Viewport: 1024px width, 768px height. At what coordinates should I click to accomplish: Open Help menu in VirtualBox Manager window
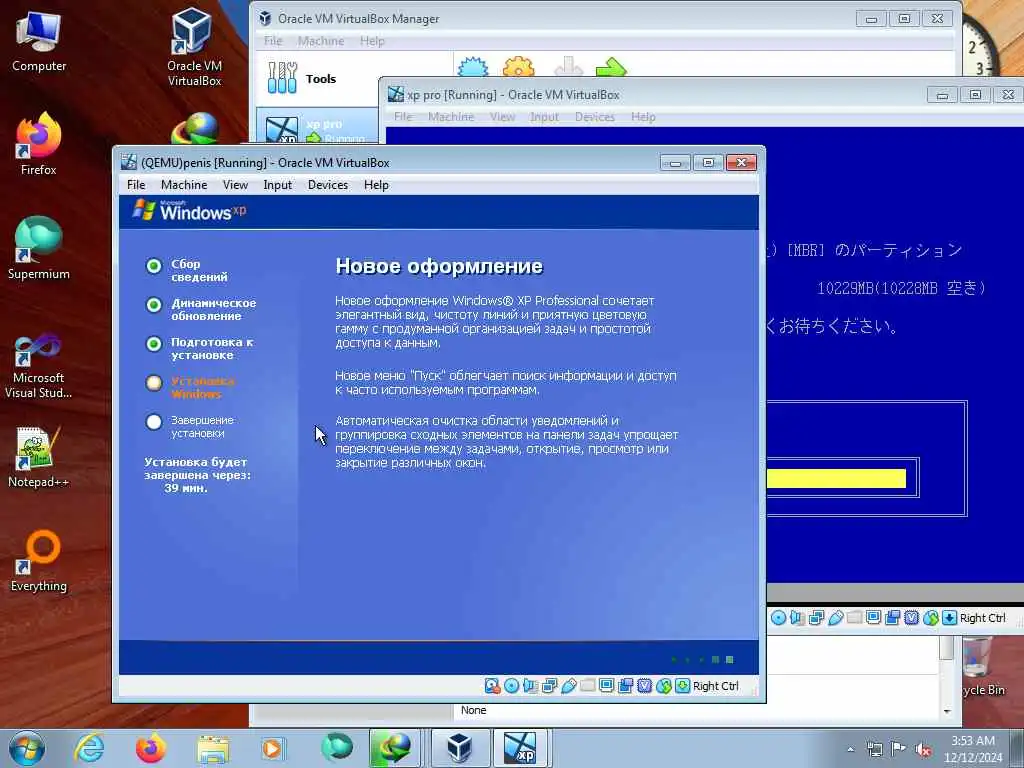(372, 41)
